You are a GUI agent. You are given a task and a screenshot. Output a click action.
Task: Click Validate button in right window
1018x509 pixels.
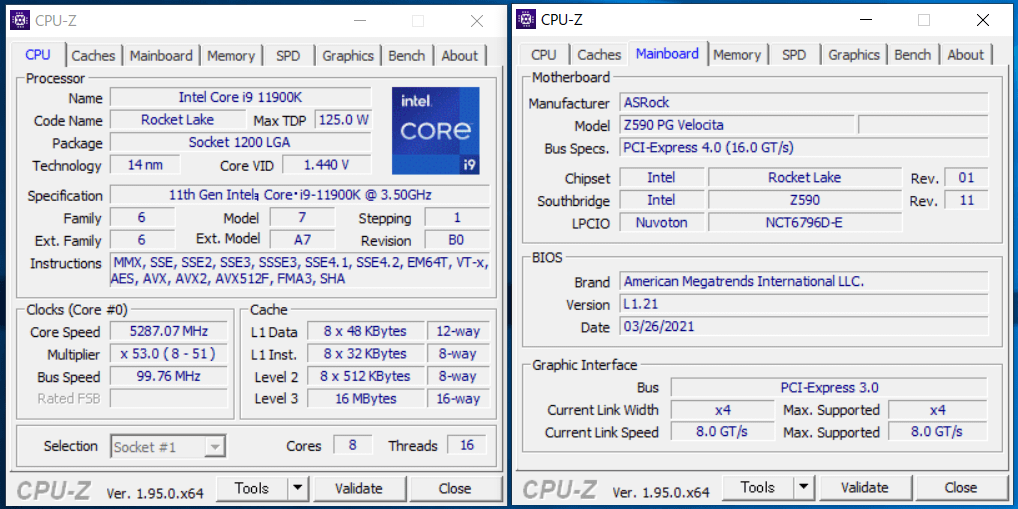coord(865,488)
